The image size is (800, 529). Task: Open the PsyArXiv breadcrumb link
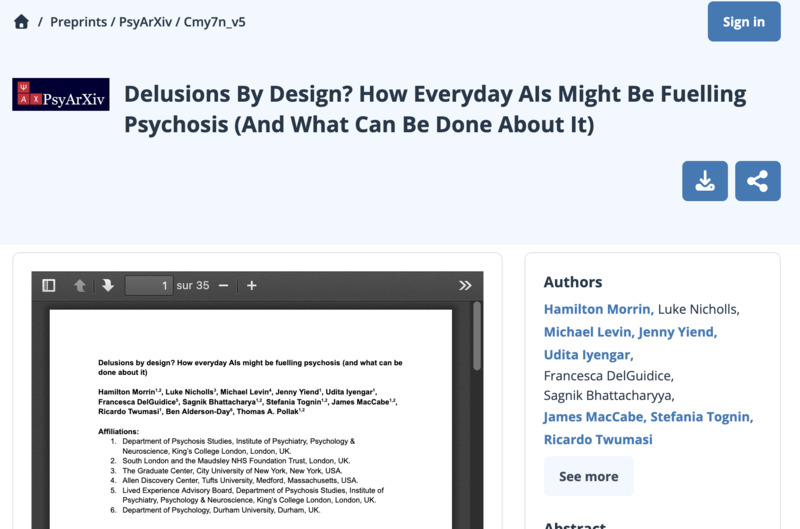pyautogui.click(x=145, y=22)
